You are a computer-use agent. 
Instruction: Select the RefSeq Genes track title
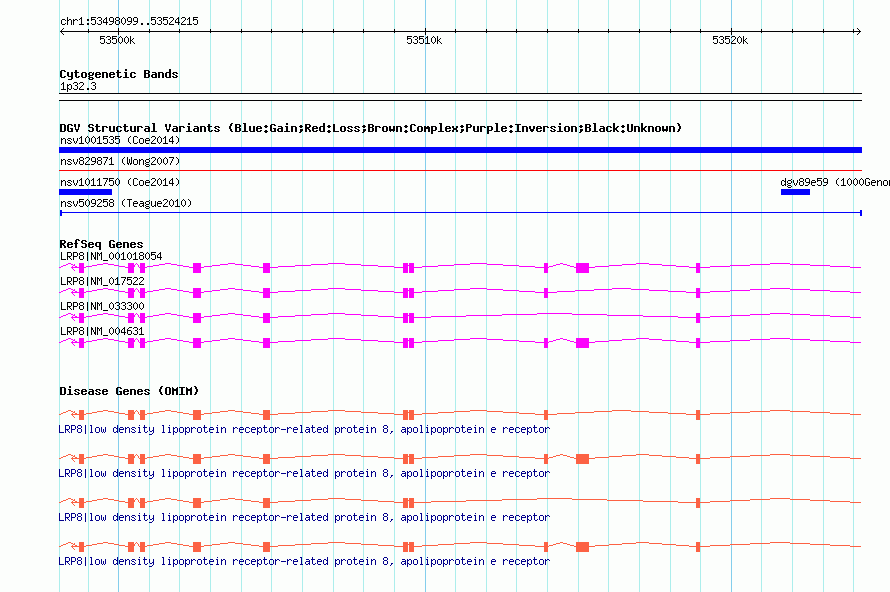[101, 244]
